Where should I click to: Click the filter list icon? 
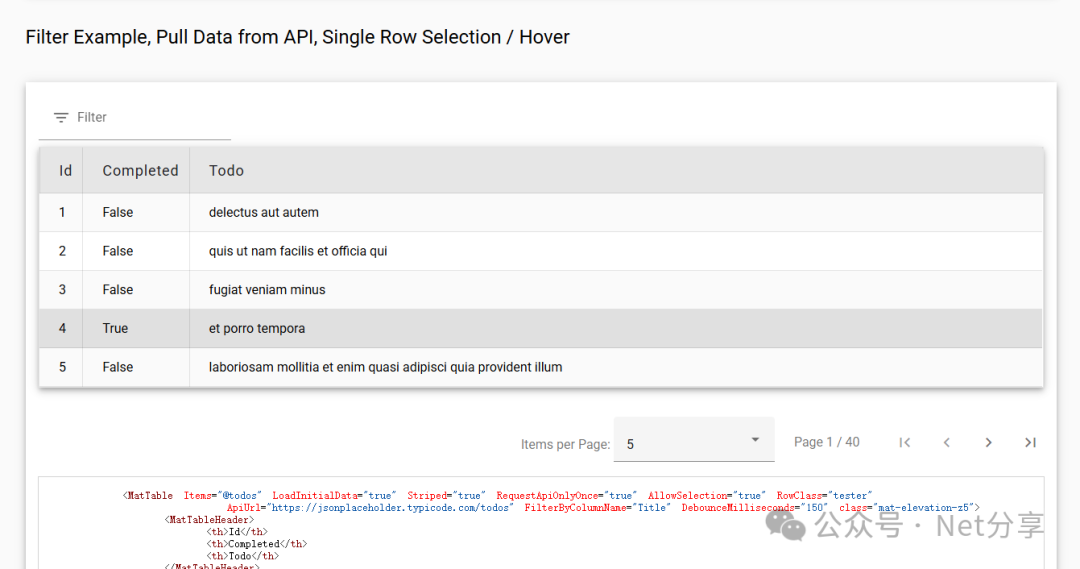pyautogui.click(x=61, y=118)
